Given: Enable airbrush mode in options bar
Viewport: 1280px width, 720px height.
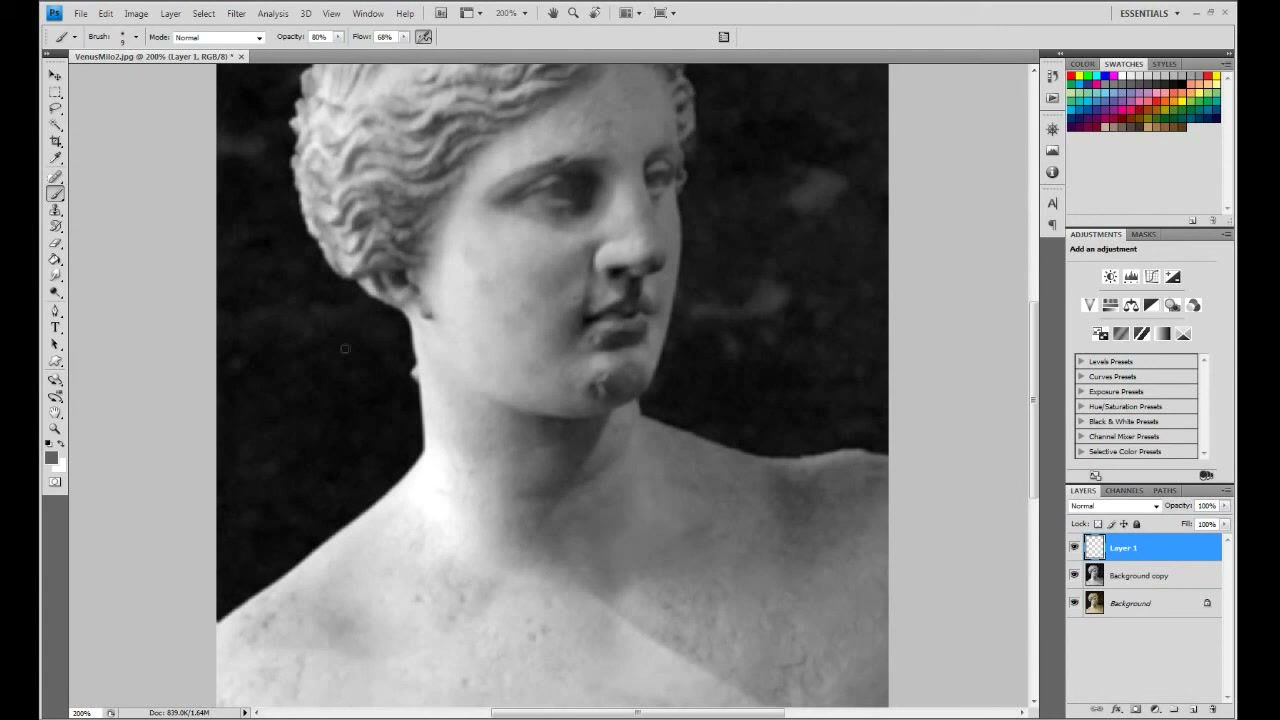Looking at the screenshot, I should (x=424, y=37).
